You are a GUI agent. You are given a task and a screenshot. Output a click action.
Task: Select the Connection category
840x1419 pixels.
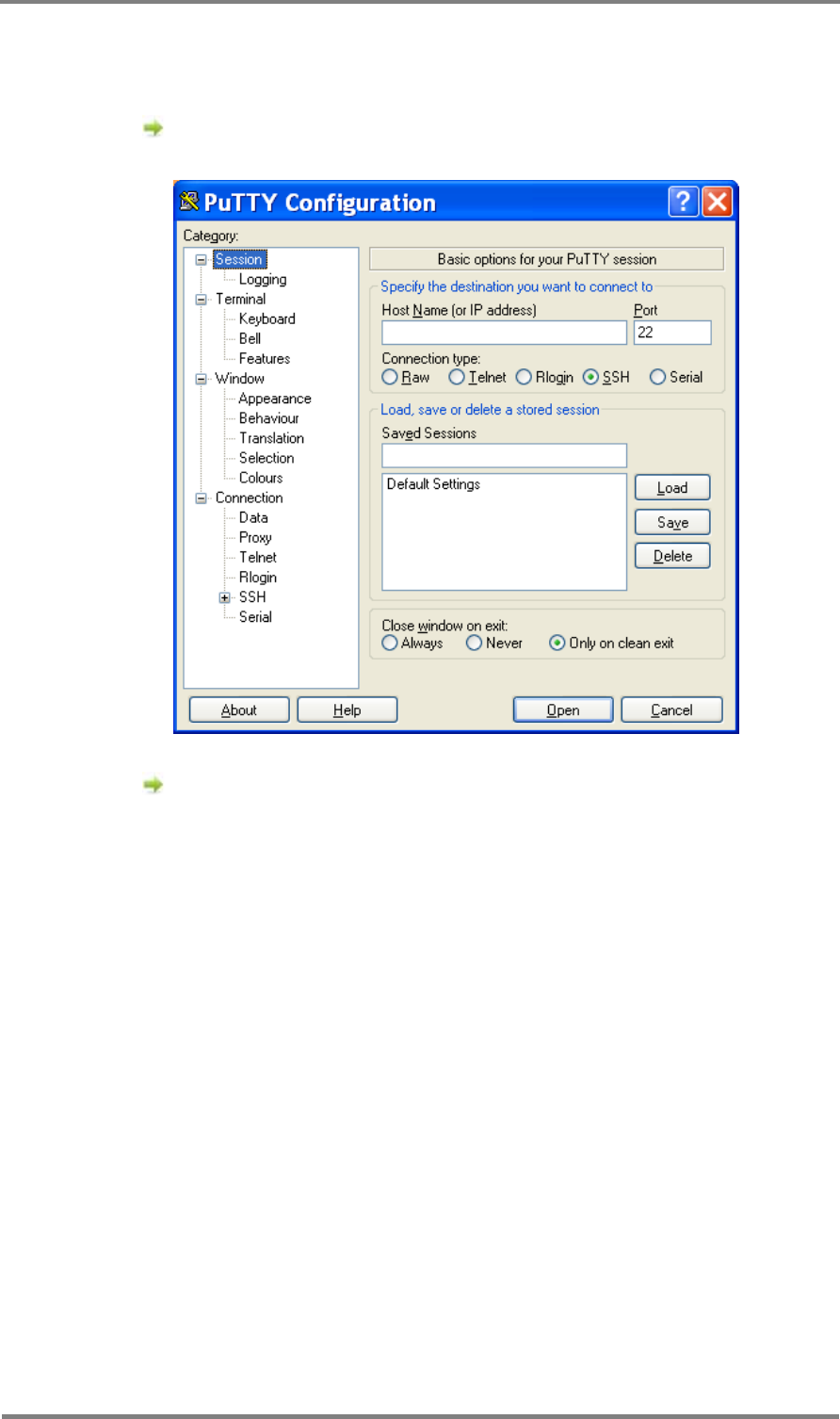249,497
